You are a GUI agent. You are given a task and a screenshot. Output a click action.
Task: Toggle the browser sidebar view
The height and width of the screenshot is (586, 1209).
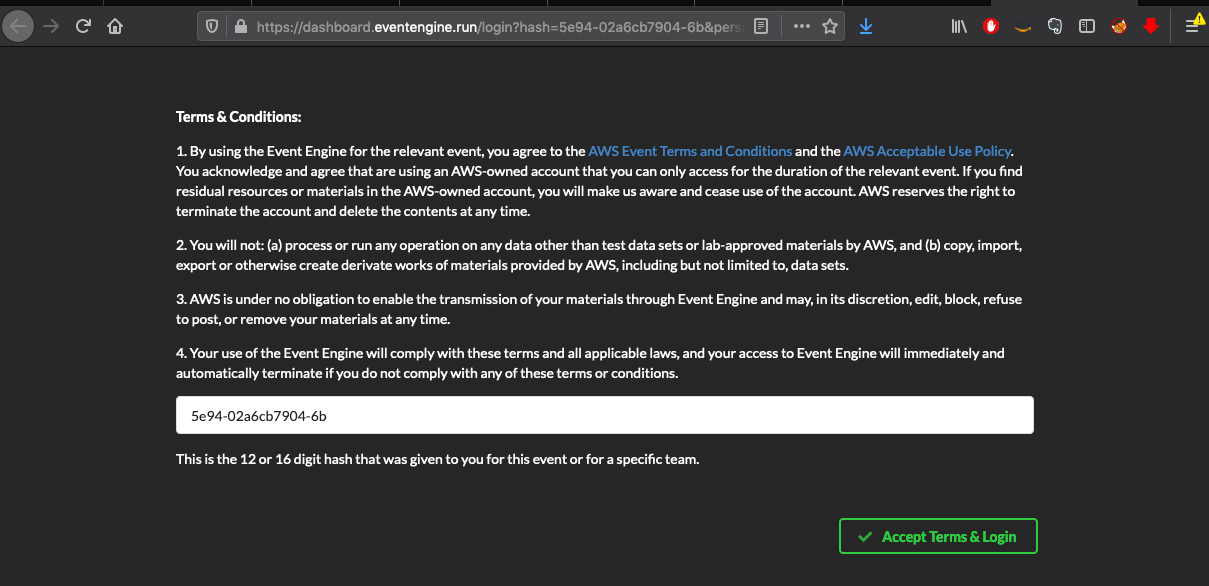[x=1086, y=27]
